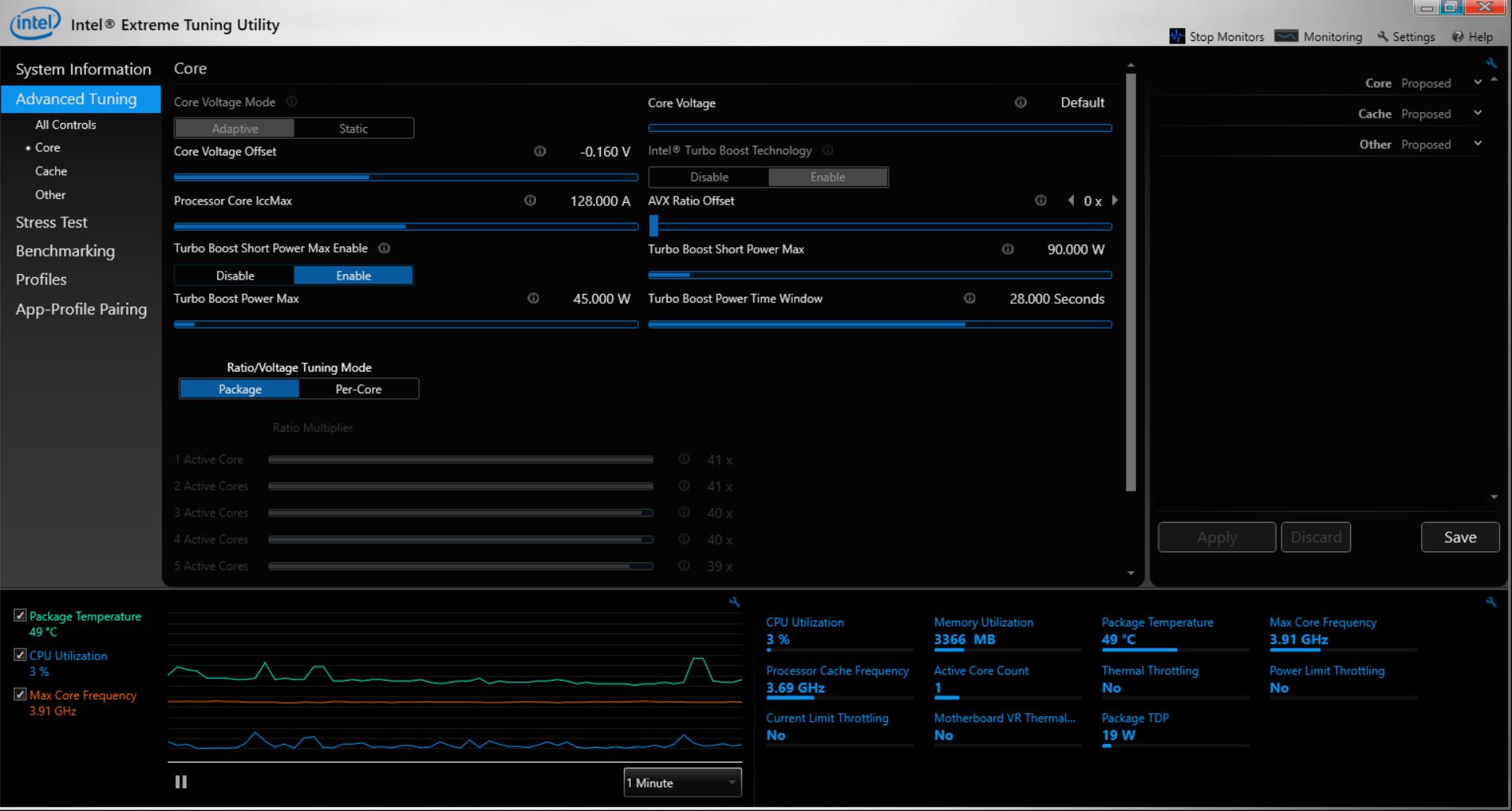Select Core submenu item
The width and height of the screenshot is (1512, 811).
(47, 148)
